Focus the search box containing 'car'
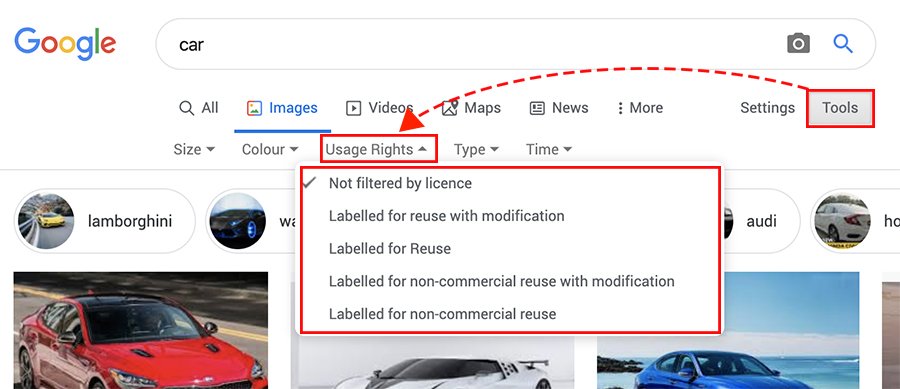The image size is (900, 389). tap(515, 44)
